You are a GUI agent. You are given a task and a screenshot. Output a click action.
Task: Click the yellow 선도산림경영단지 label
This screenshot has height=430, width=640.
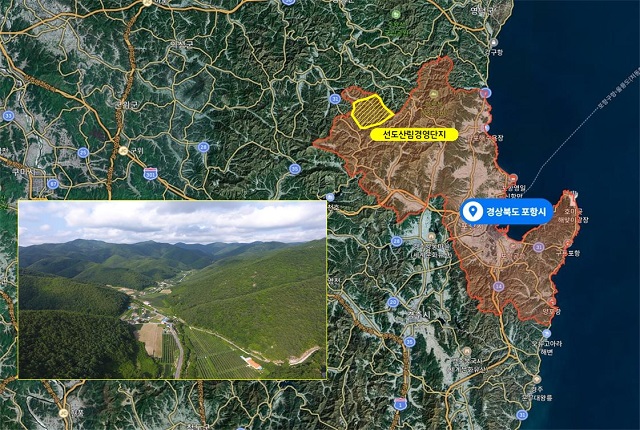tap(414, 135)
